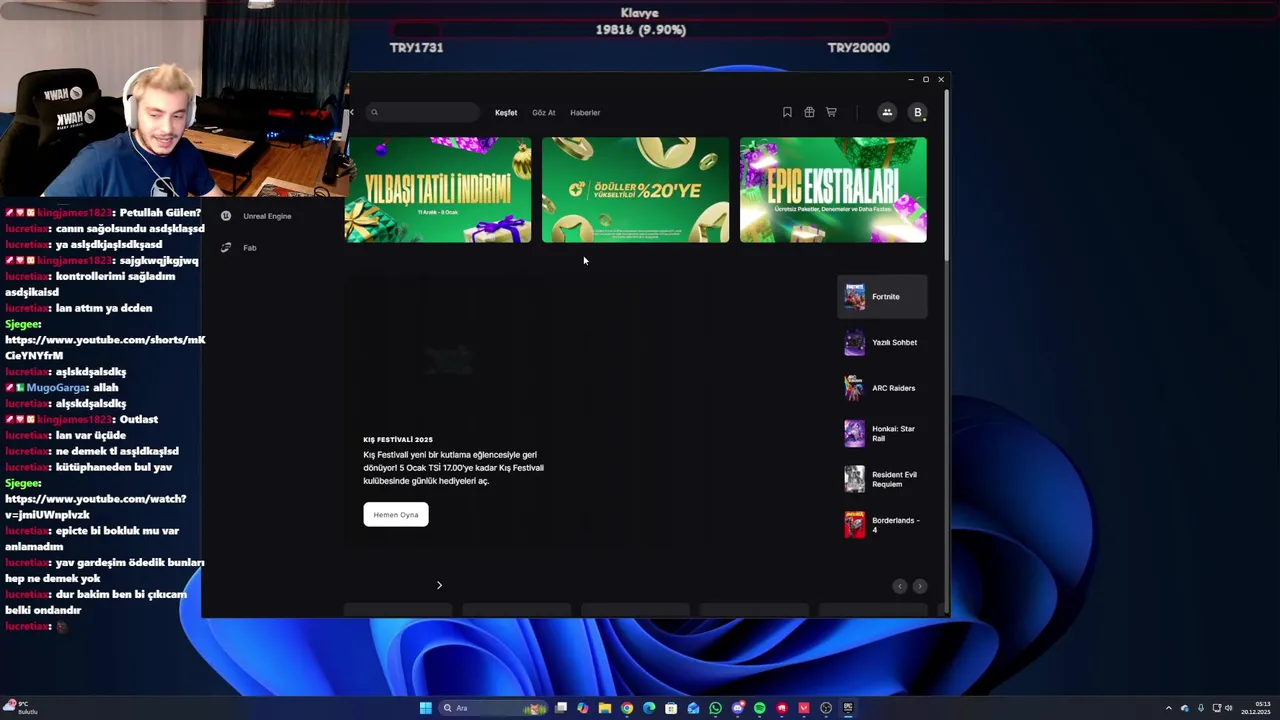The width and height of the screenshot is (1280, 720).
Task: Open the friends list icon
Action: (x=887, y=112)
